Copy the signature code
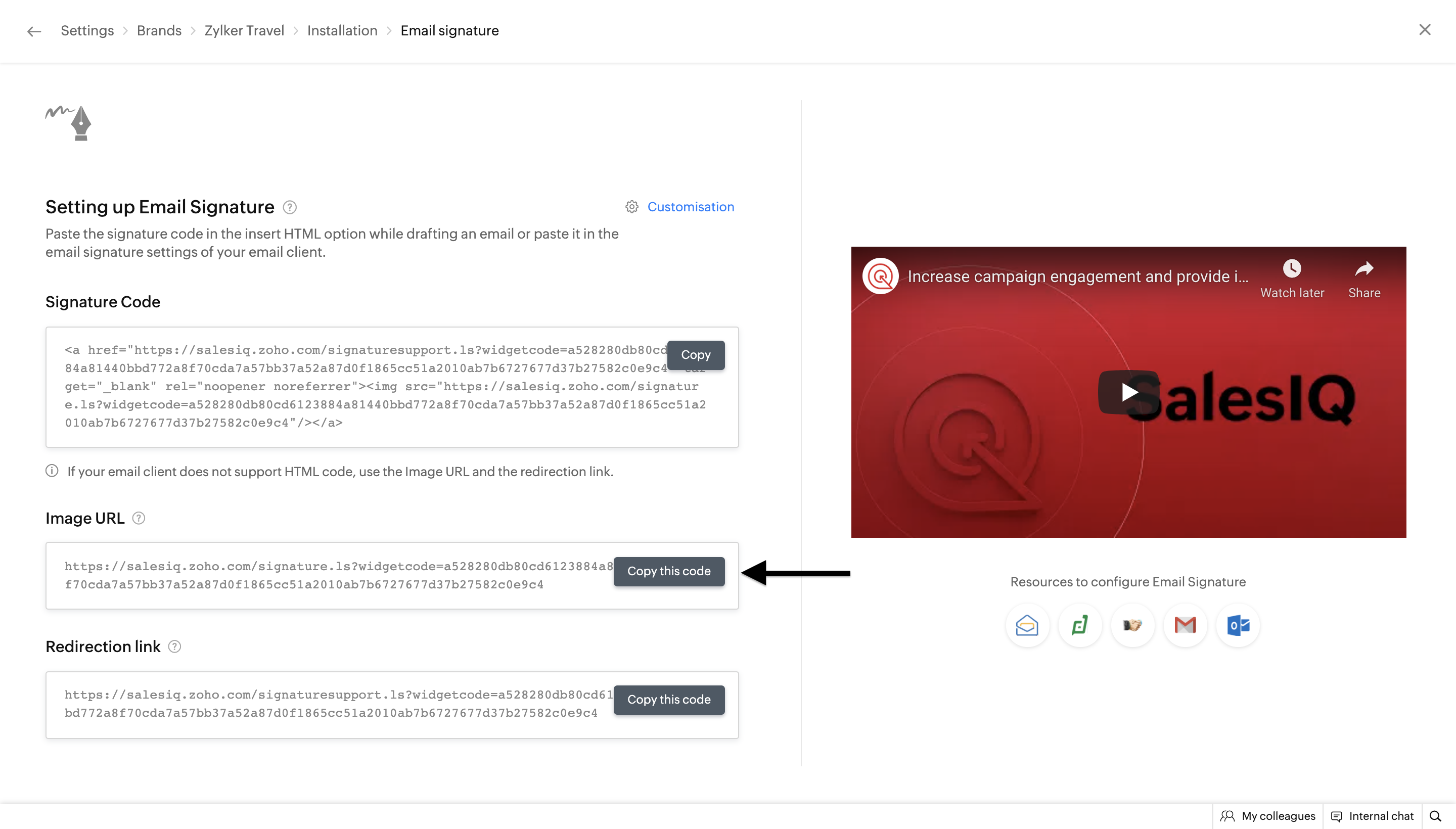This screenshot has height=829, width=1456. 695,355
